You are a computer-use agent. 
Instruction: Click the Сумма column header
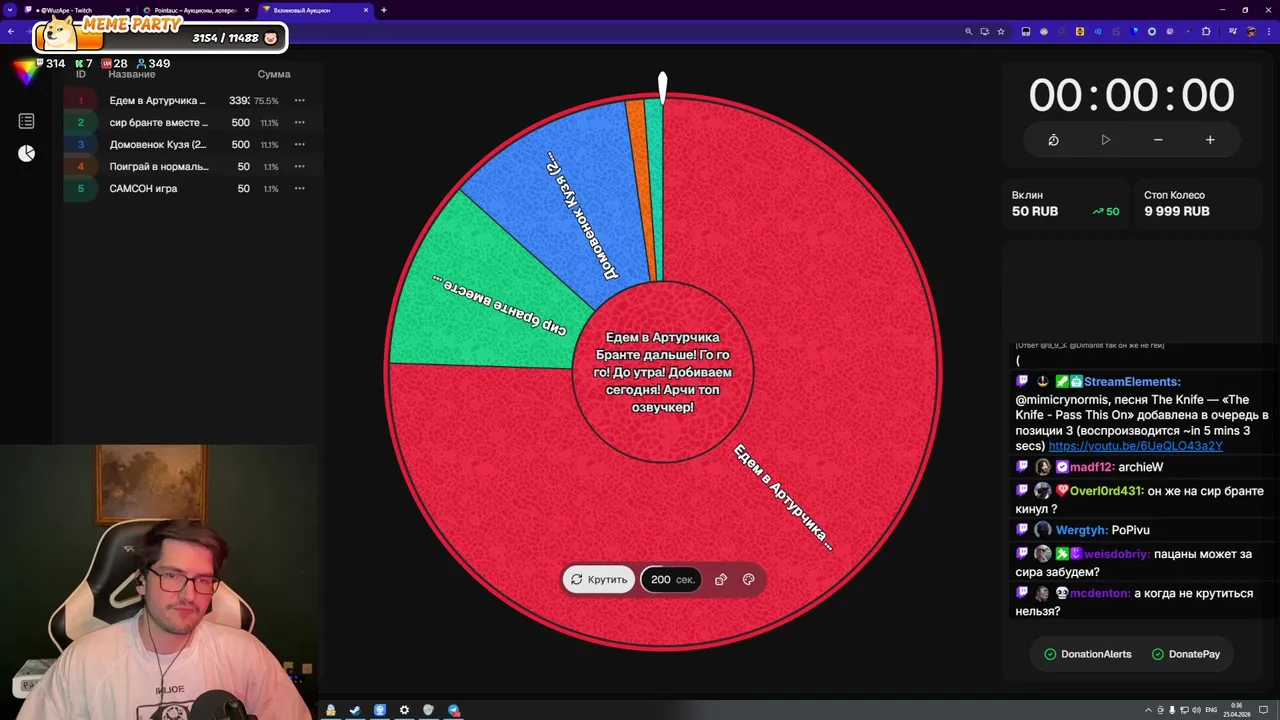[x=273, y=74]
